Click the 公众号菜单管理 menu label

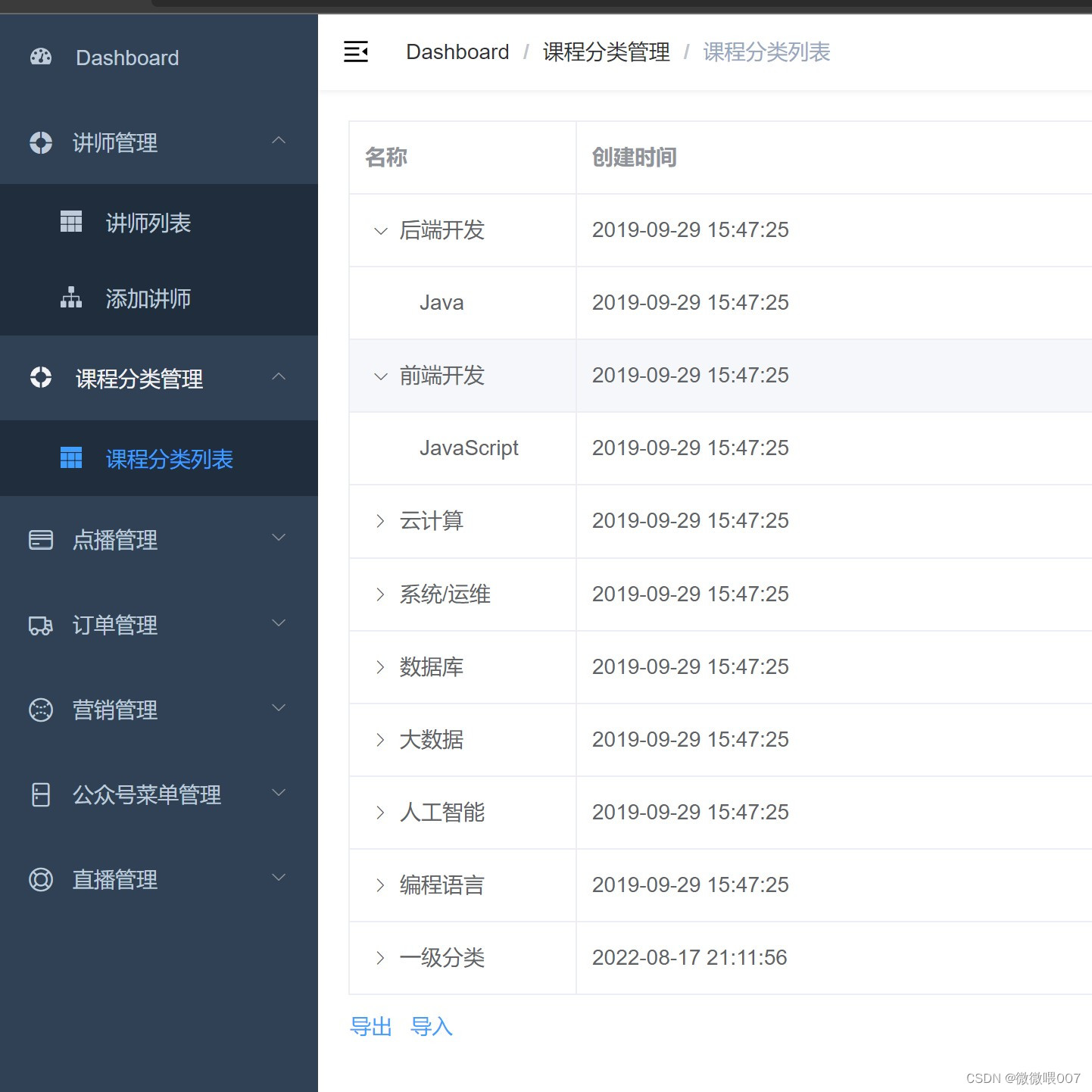(x=147, y=795)
